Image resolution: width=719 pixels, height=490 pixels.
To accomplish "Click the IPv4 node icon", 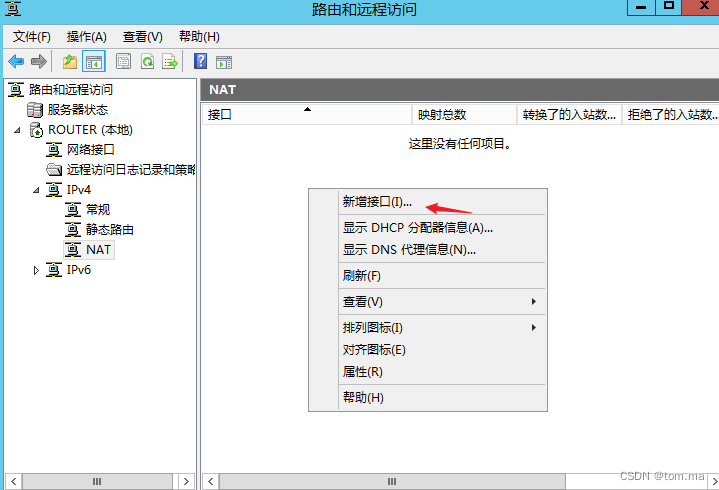I will coord(54,190).
